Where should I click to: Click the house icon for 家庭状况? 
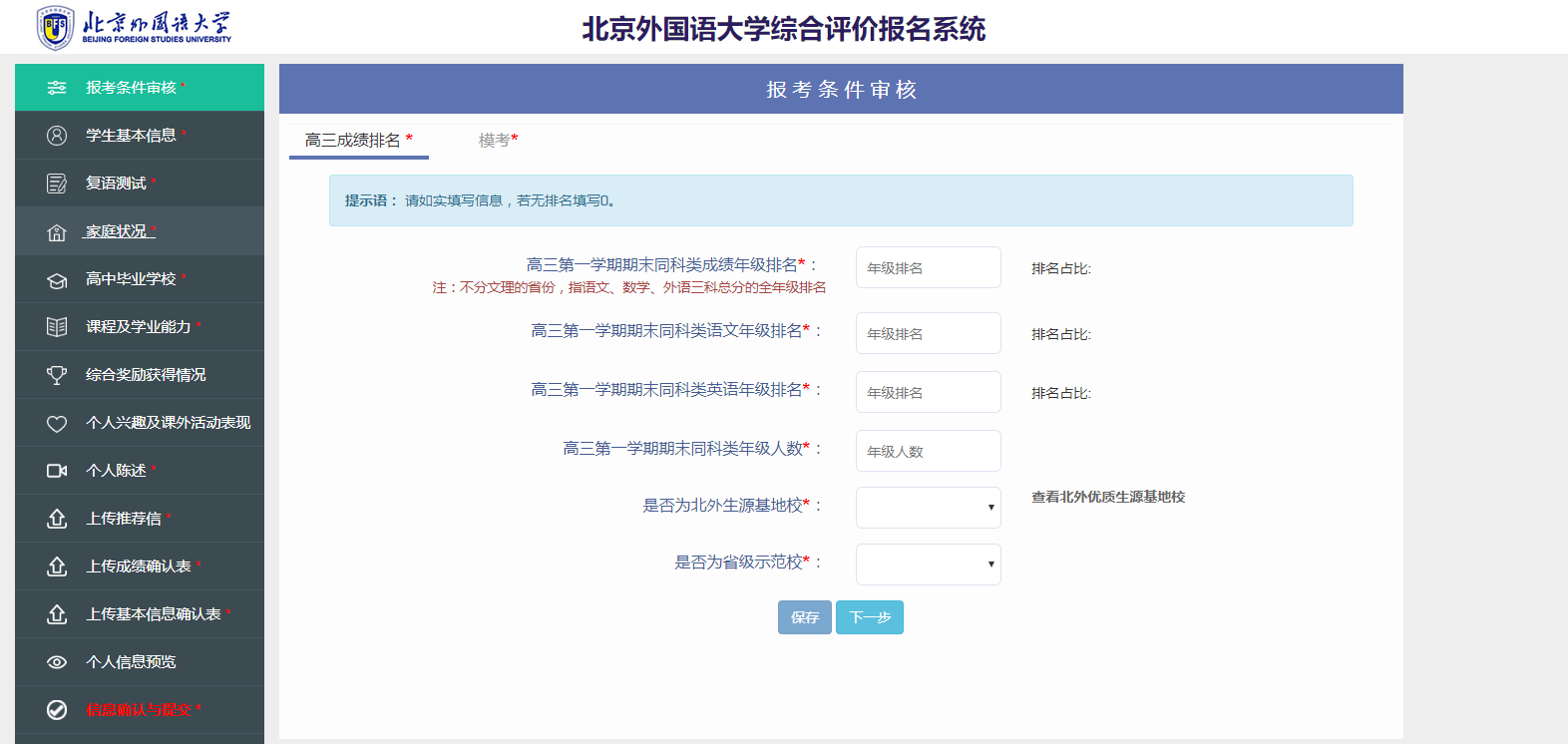(57, 232)
